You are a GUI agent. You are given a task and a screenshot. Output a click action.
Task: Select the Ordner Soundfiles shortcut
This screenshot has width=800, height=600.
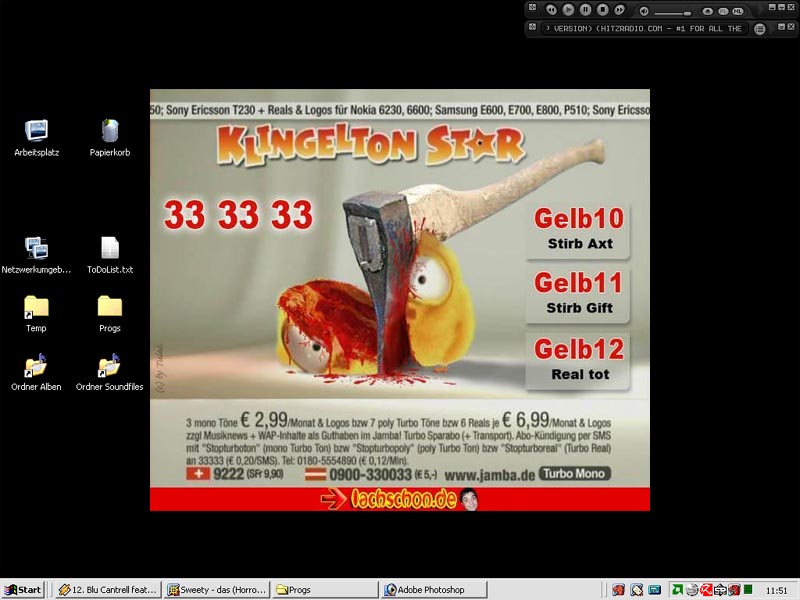[x=110, y=372]
